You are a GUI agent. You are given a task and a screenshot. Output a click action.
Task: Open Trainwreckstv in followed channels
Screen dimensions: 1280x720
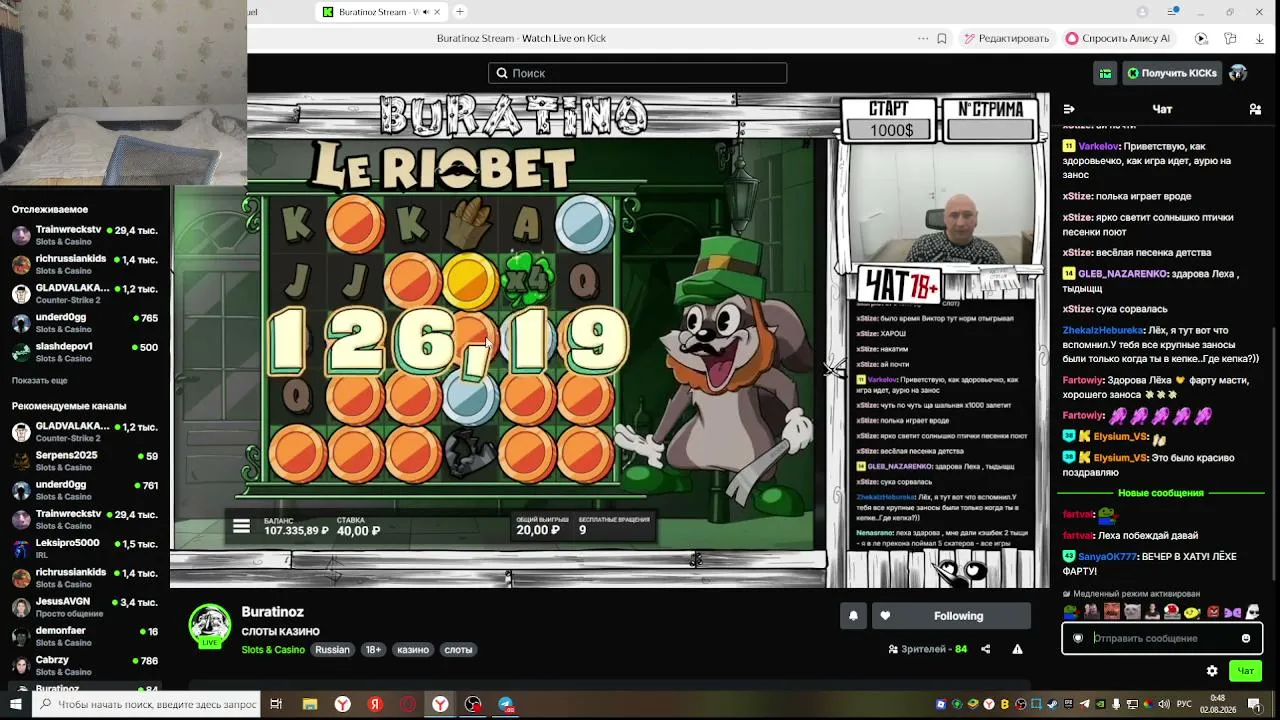[85, 235]
